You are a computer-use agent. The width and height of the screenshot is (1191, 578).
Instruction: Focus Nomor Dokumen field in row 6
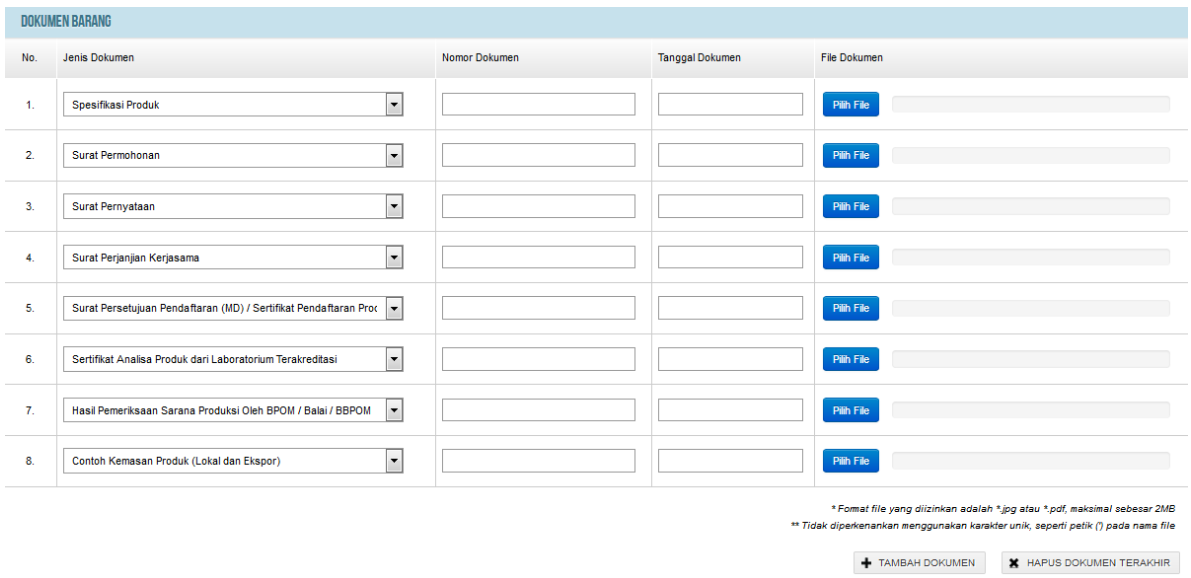coord(538,359)
